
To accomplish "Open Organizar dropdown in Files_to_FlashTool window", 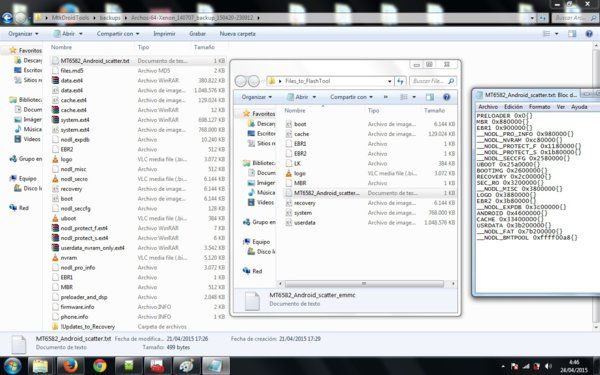I will (x=257, y=97).
